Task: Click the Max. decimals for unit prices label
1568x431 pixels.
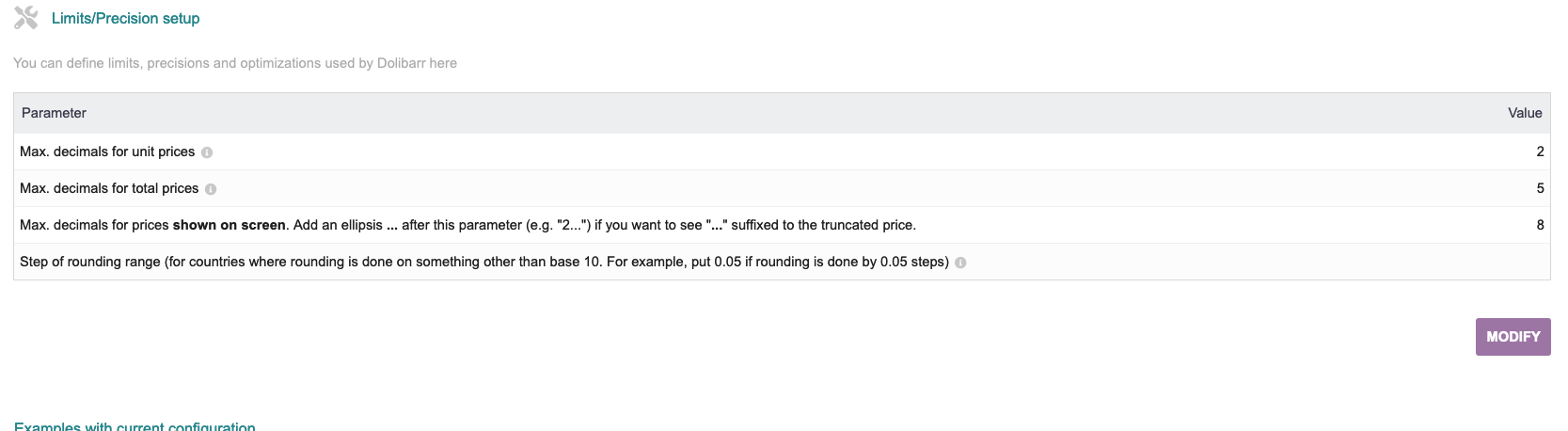Action: point(107,152)
